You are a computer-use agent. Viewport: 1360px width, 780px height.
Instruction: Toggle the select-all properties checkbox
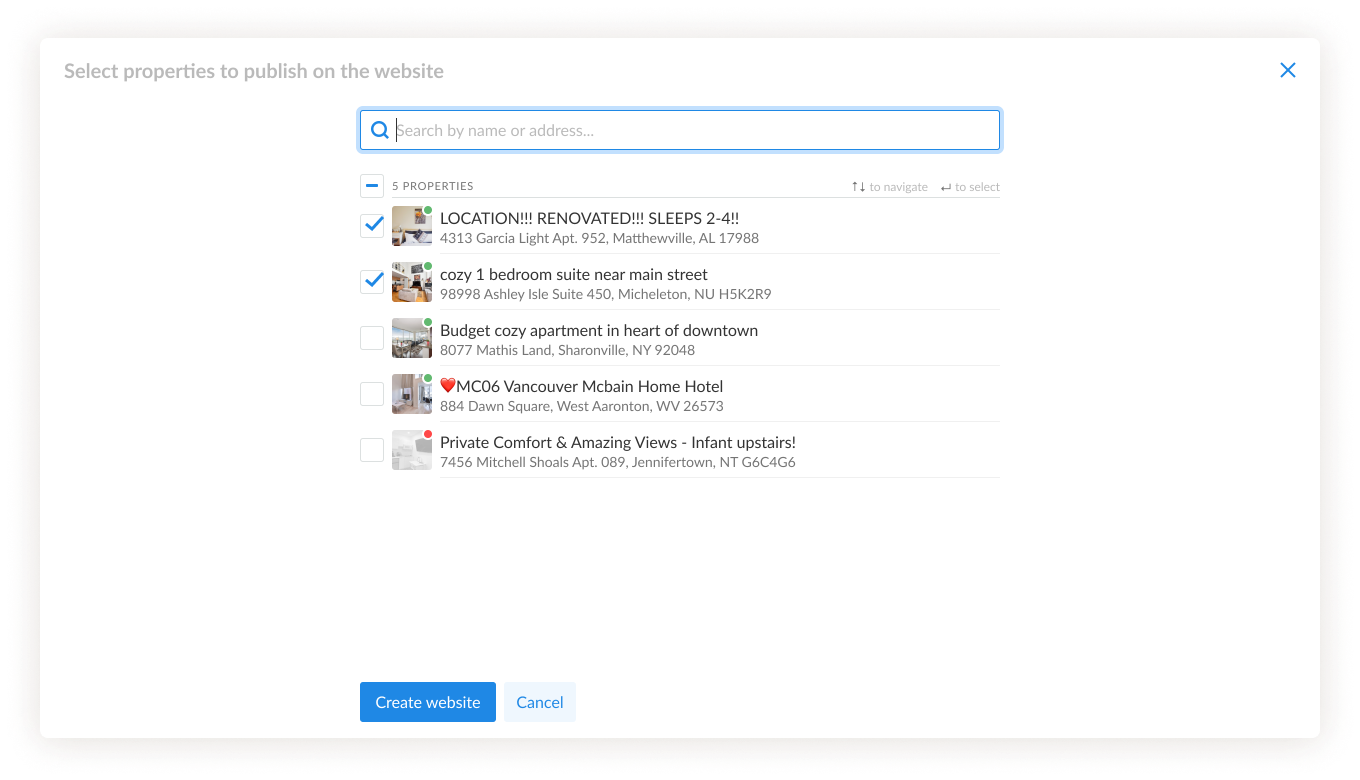(x=372, y=186)
